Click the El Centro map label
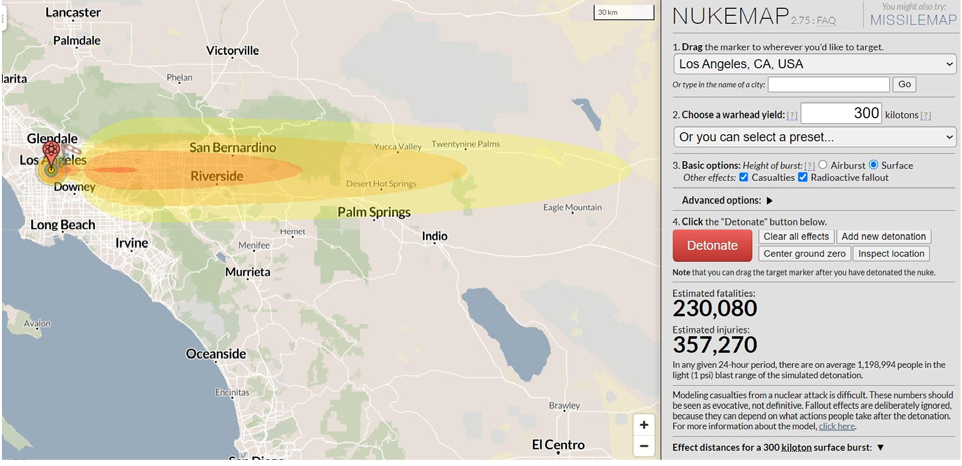Screen dimensions: 962x466 pos(558,445)
